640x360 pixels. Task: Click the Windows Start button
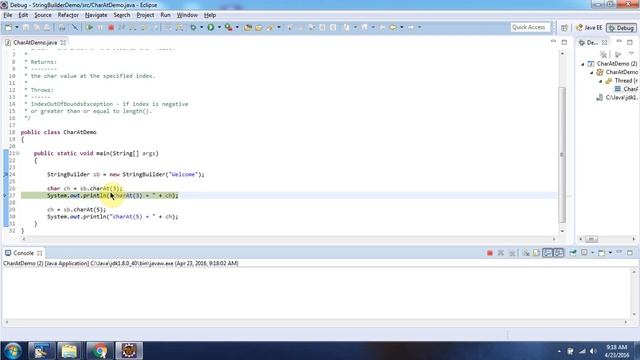click(x=13, y=351)
